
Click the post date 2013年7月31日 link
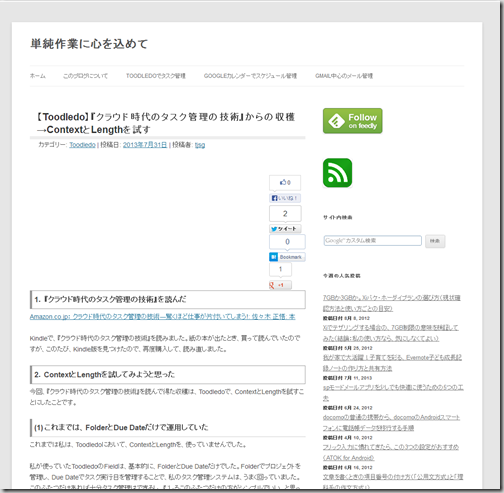point(145,145)
